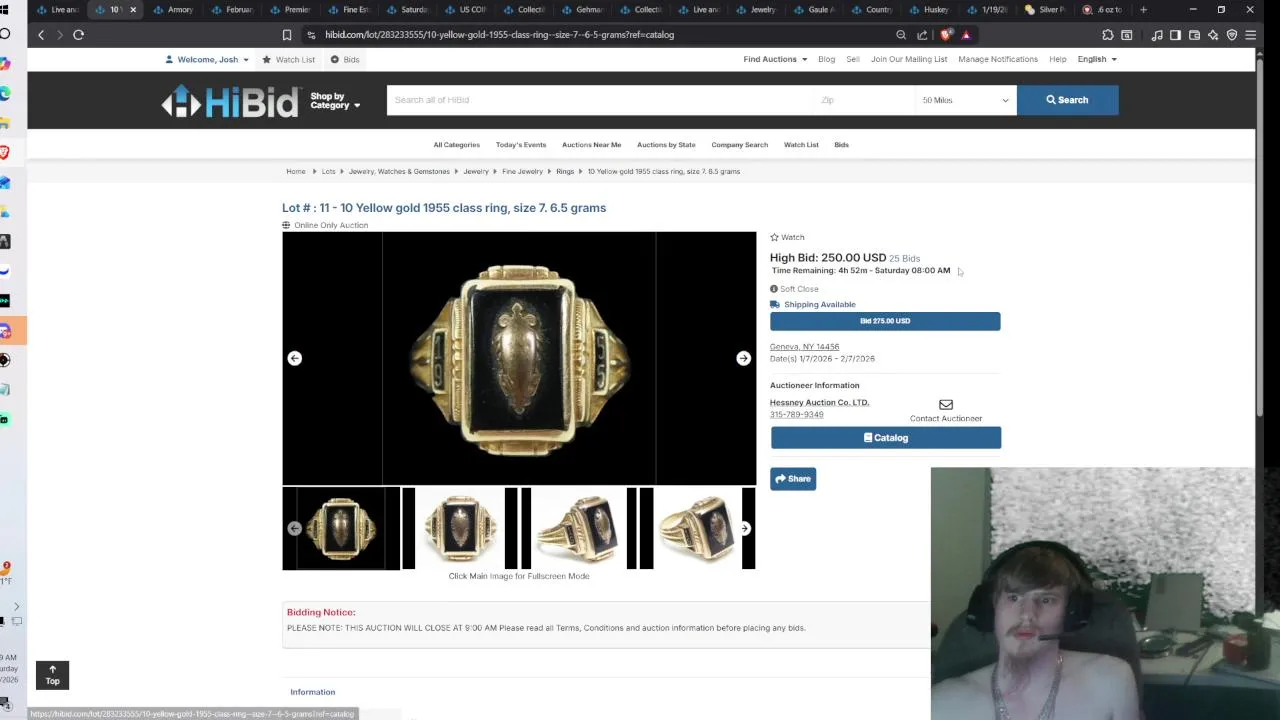This screenshot has width=1280, height=720.
Task: Open All Categories in the nav bar
Action: pos(456,145)
